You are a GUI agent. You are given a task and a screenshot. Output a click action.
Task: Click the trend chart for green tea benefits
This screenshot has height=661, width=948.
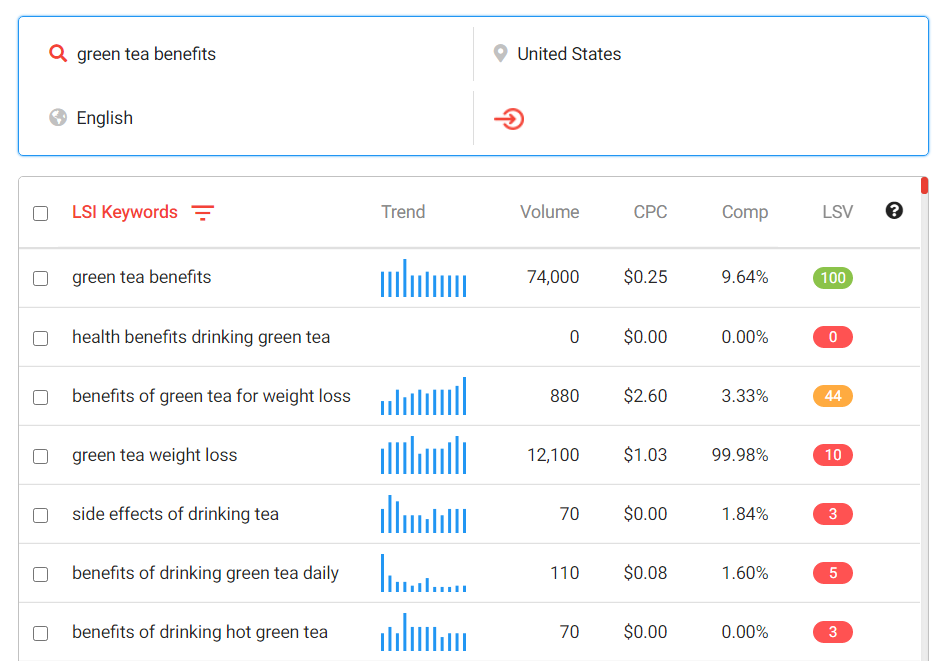pyautogui.click(x=423, y=279)
